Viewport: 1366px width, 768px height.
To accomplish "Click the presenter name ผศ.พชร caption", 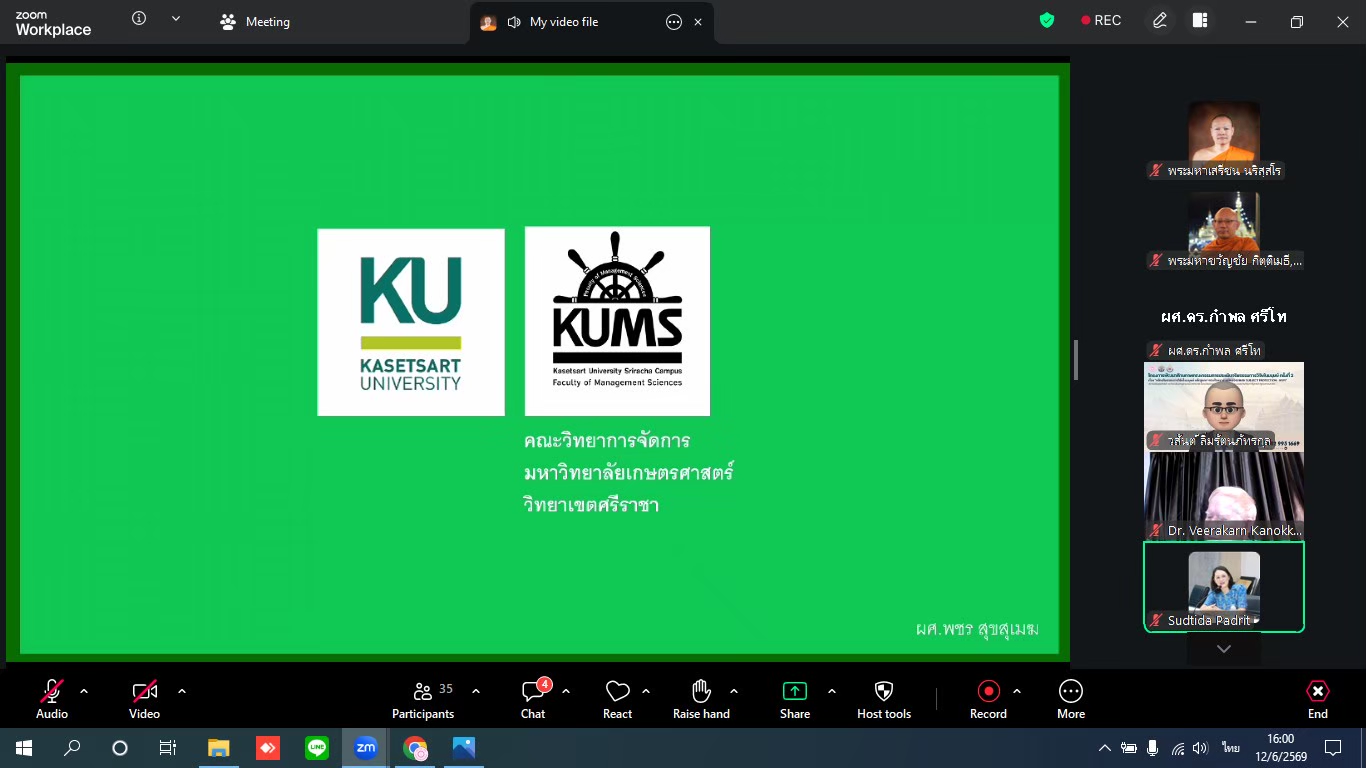I will coord(977,629).
